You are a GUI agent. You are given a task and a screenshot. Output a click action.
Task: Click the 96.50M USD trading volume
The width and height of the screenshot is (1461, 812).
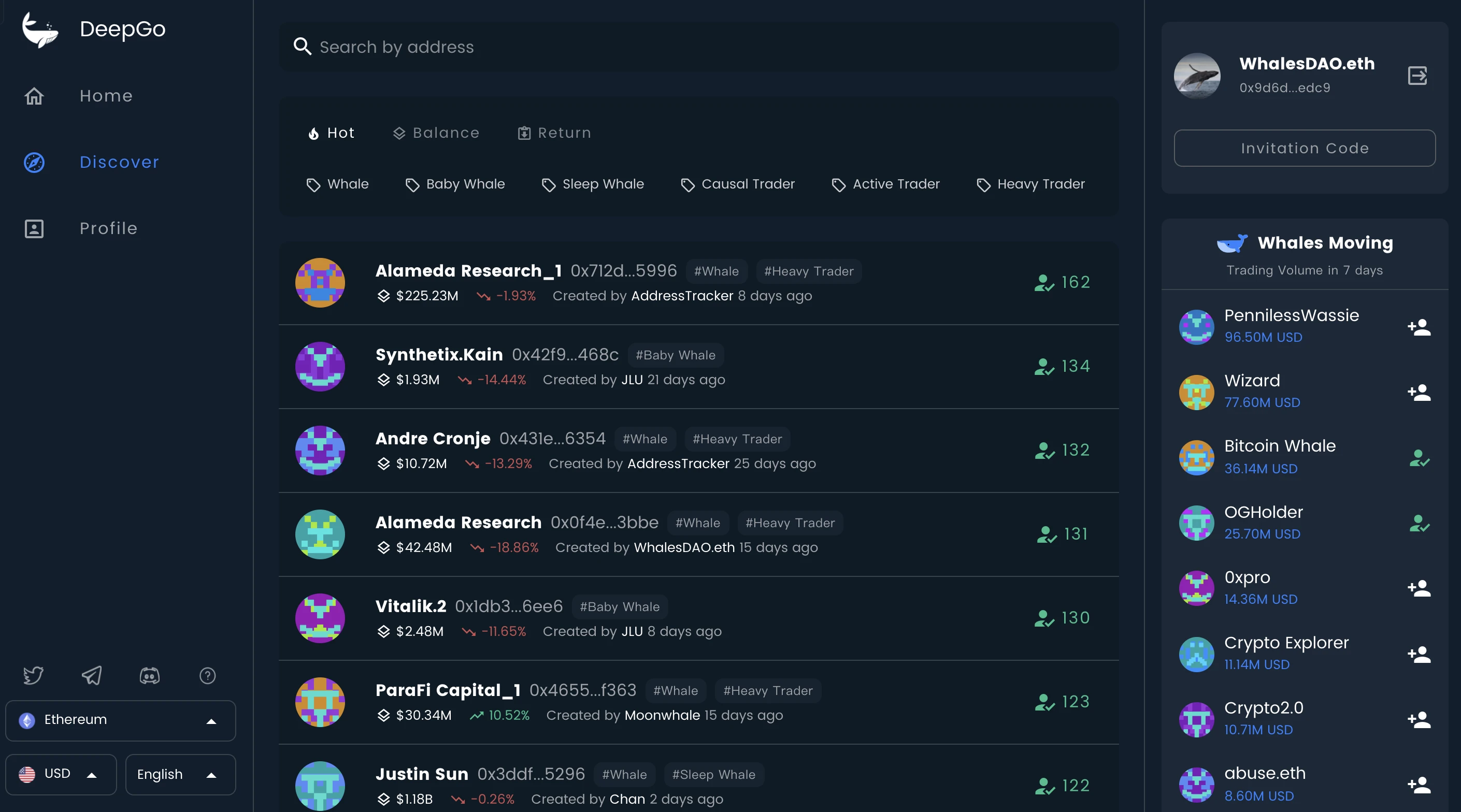click(x=1263, y=338)
